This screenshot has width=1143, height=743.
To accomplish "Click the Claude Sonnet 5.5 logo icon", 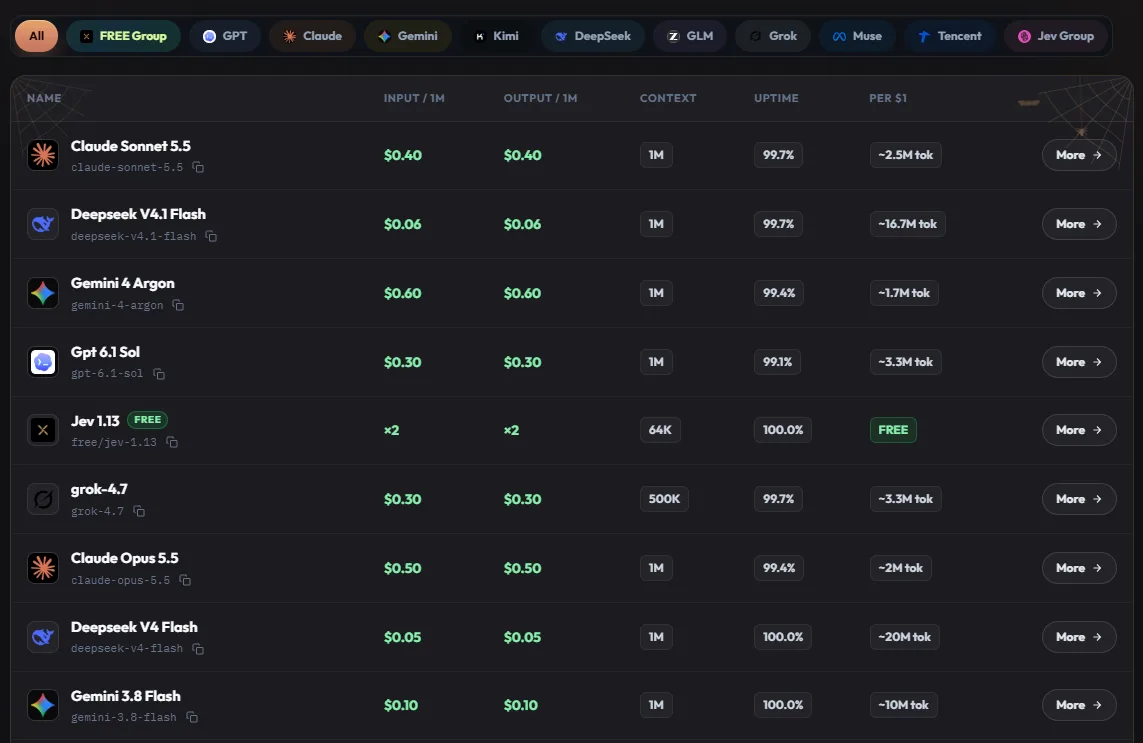I will [x=43, y=155].
